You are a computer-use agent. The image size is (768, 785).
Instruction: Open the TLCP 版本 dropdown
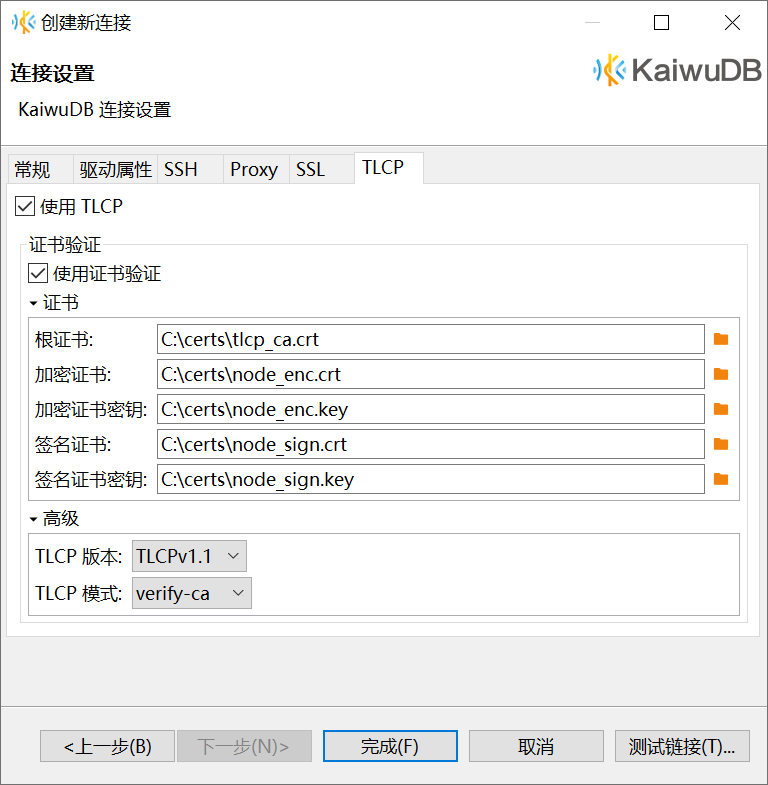point(189,556)
